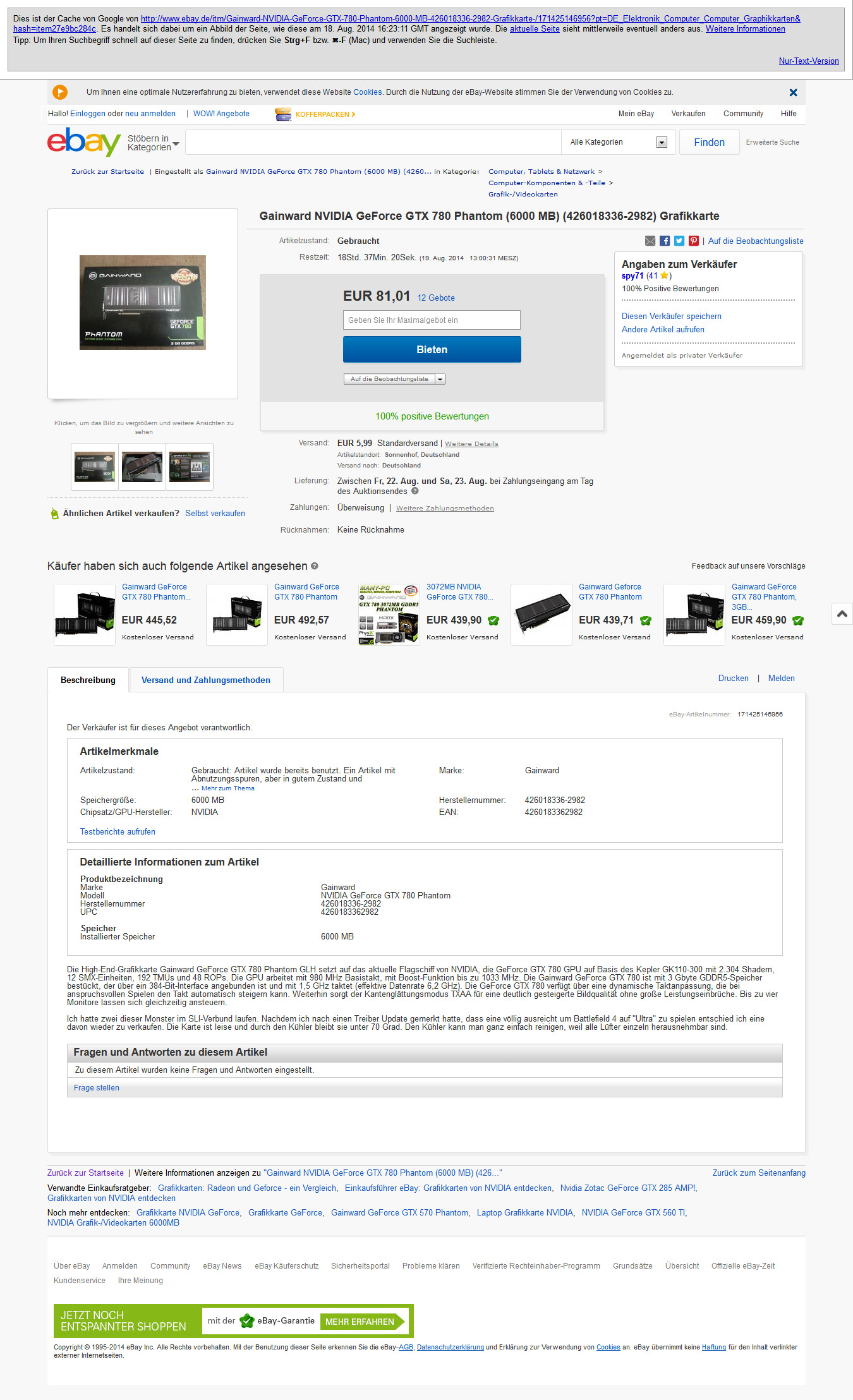This screenshot has width=853, height=1400.
Task: Click 'Weitere Zahlungsmethoden' link
Action: [445, 509]
